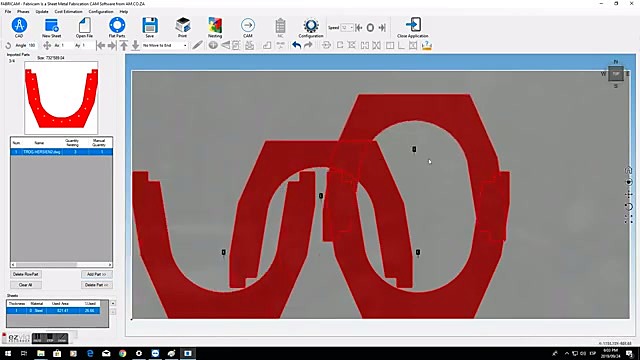Open Chrome from the taskbar

[122, 353]
